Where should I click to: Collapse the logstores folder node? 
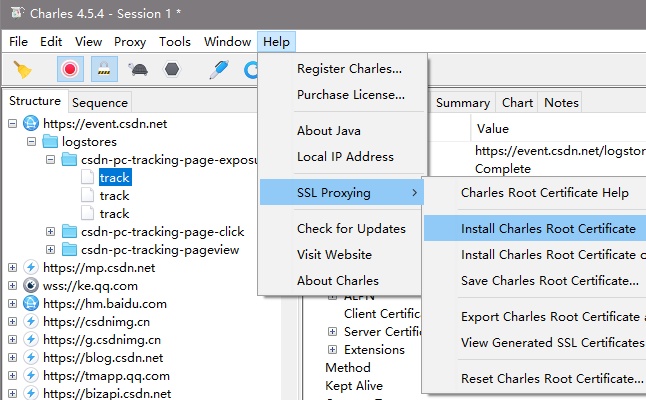pos(31,142)
